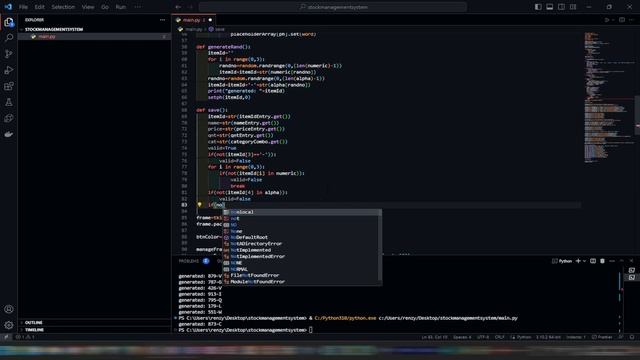Viewport: 640px width, 360px height.
Task: Switch to the main.py editor tab
Action: [x=192, y=20]
